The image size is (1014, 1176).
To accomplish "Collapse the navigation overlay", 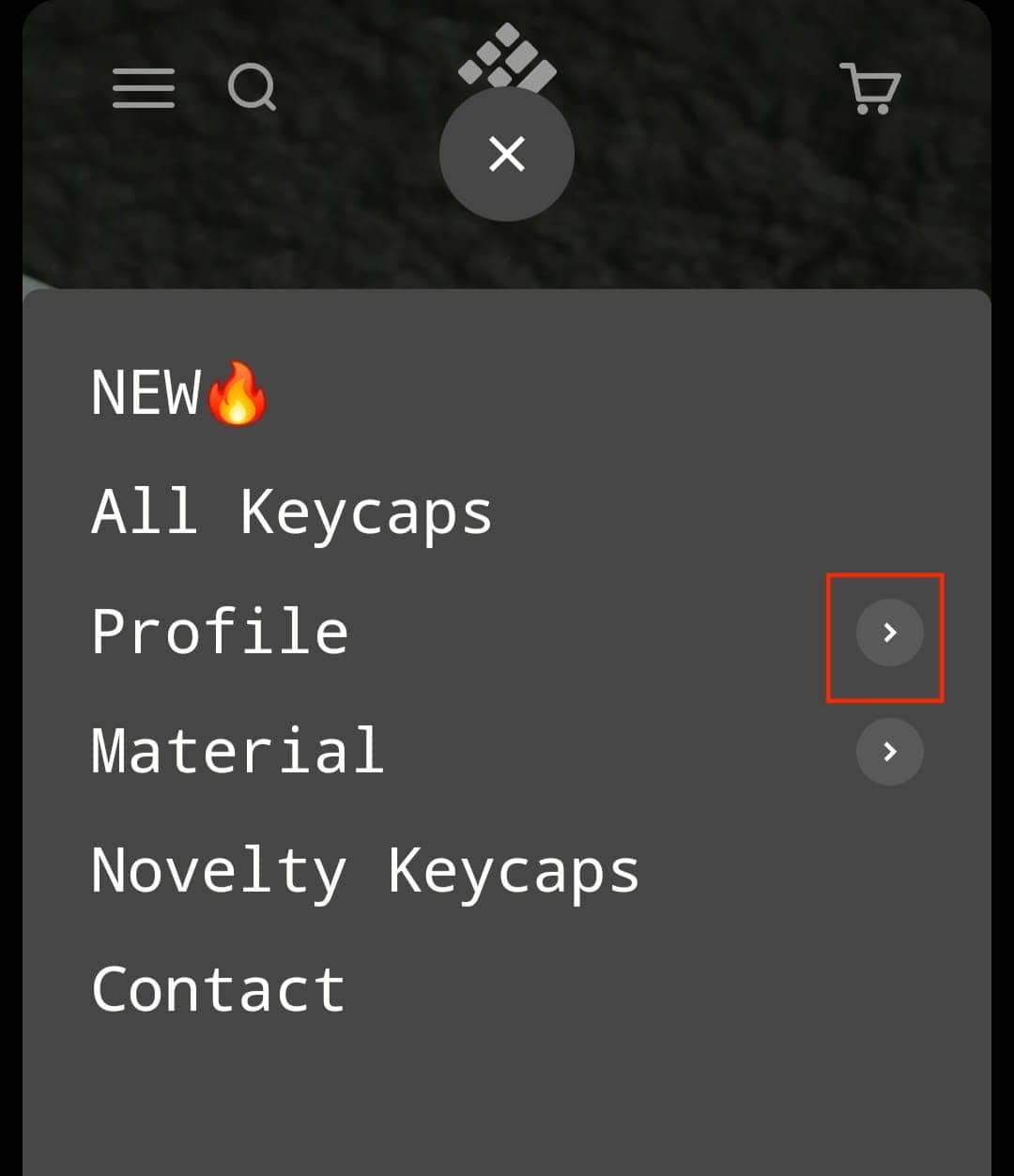I will point(506,154).
